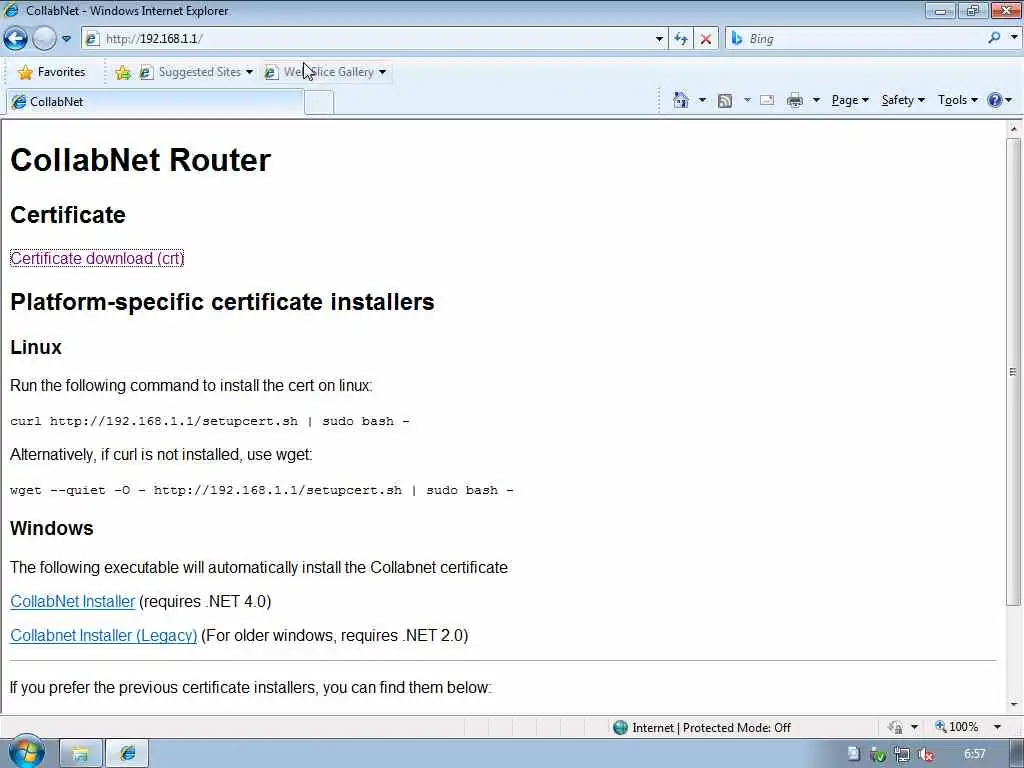Open the Windows Start button
The height and width of the screenshot is (768, 1024).
[x=26, y=752]
